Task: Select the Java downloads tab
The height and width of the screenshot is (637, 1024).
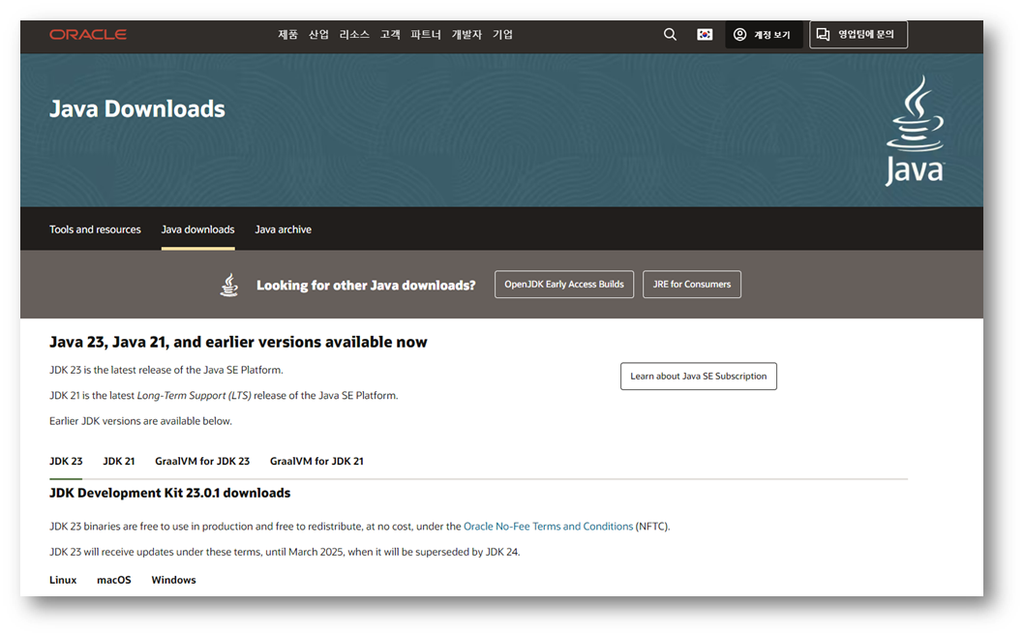Action: click(x=198, y=229)
